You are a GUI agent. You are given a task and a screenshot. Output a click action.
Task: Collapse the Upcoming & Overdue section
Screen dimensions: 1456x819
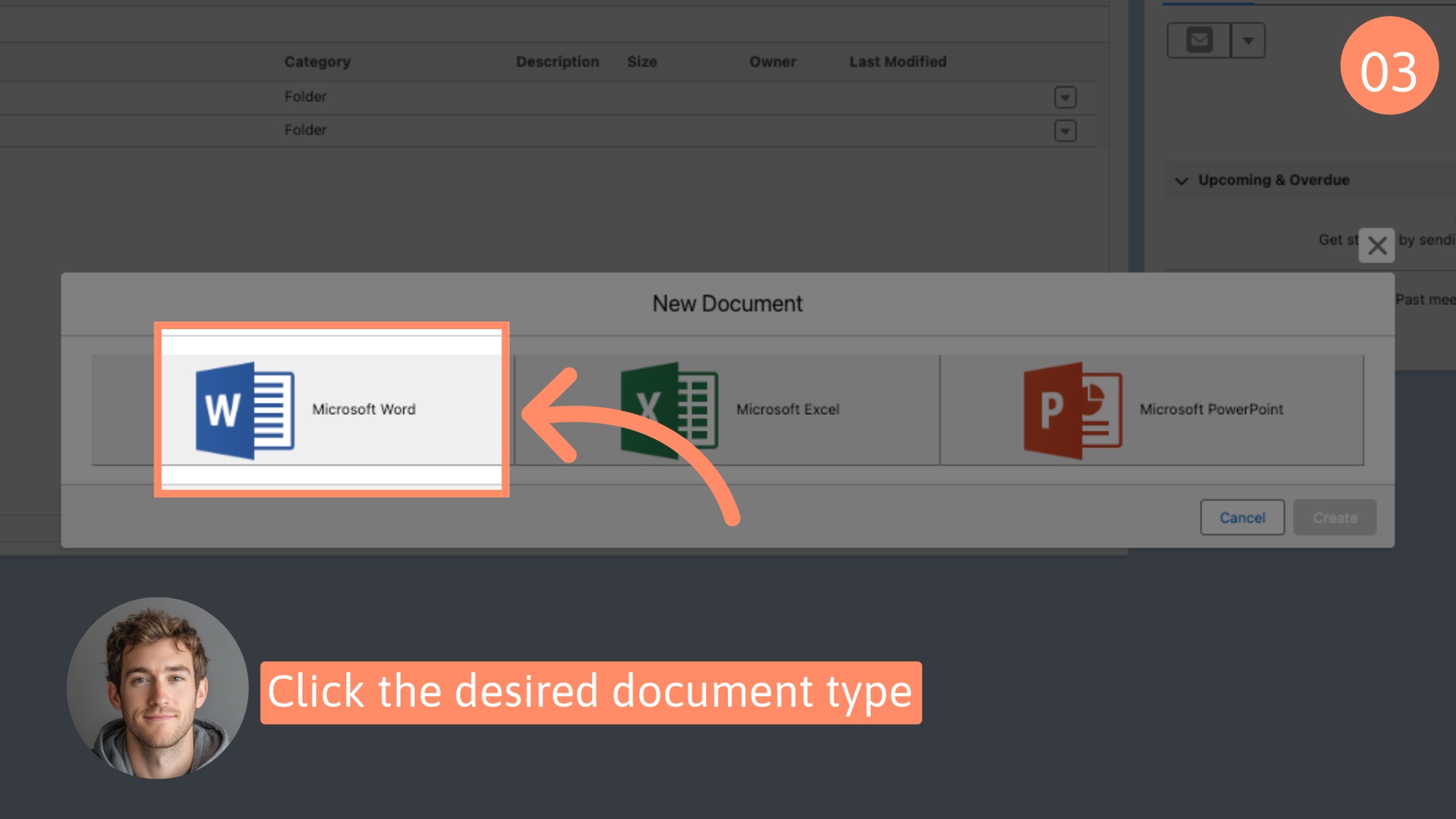[x=1182, y=181]
